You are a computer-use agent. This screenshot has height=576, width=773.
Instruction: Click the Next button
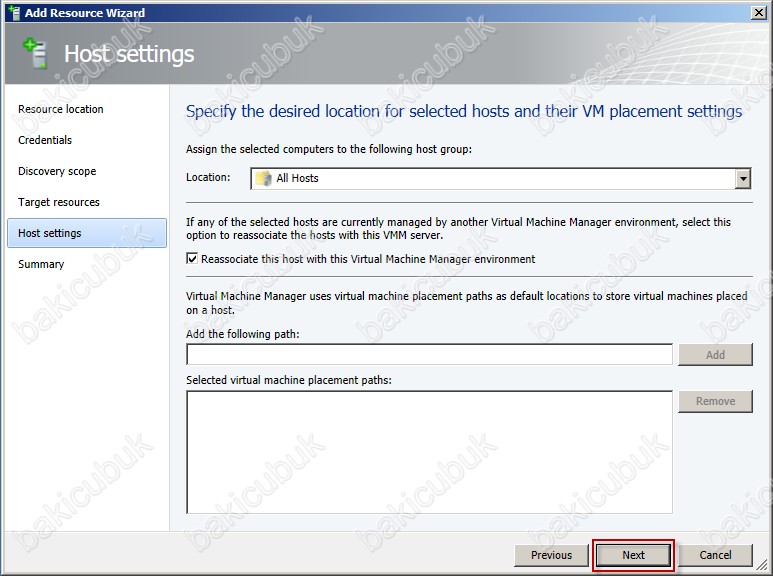633,555
